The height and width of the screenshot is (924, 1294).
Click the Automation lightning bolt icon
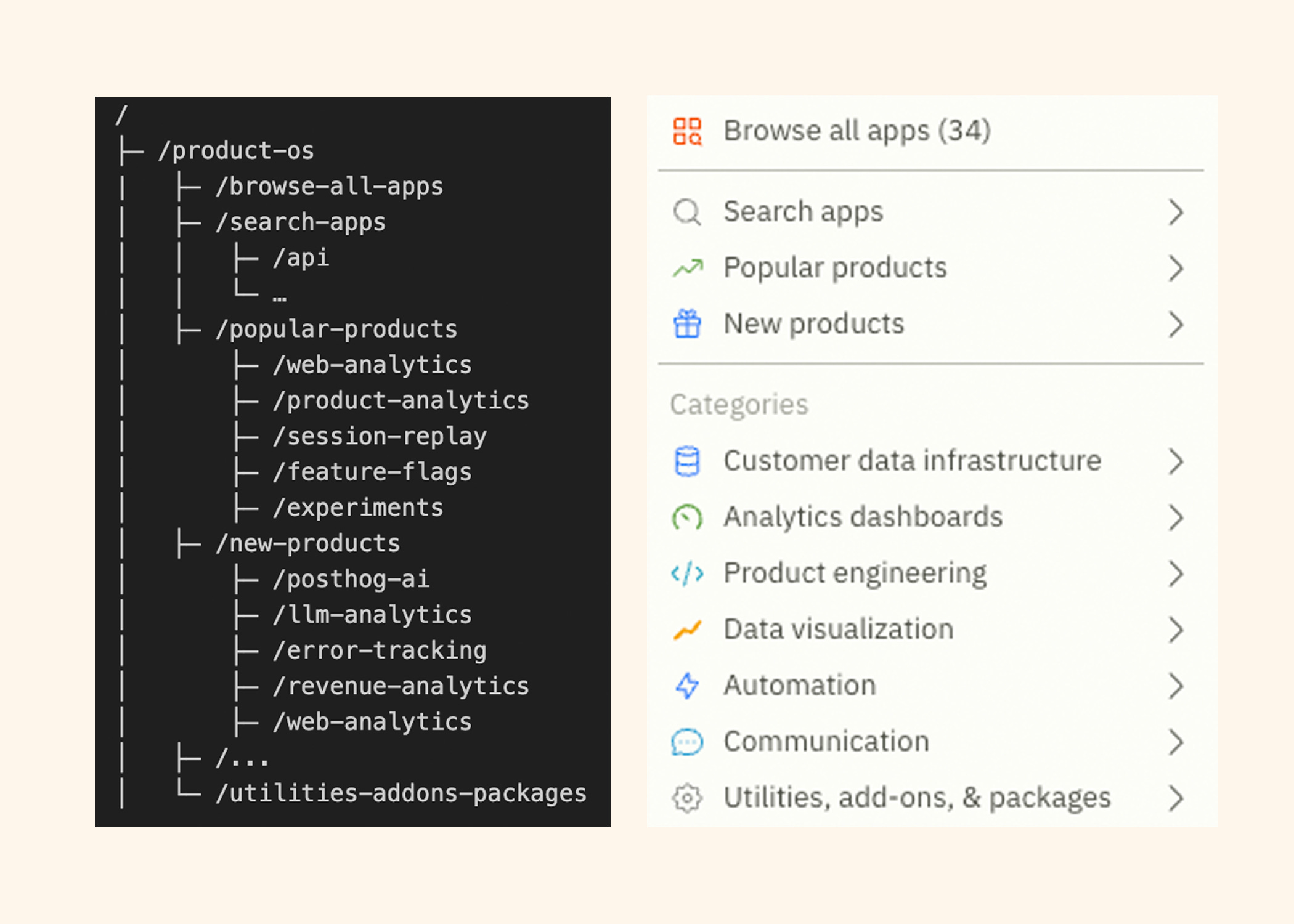pos(687,686)
